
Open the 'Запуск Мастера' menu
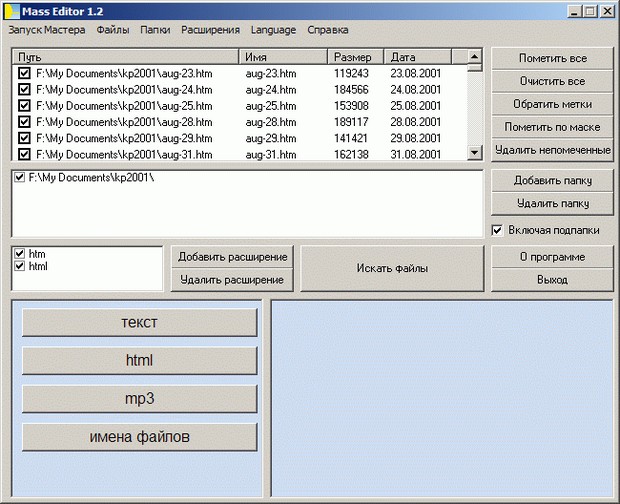click(x=46, y=30)
